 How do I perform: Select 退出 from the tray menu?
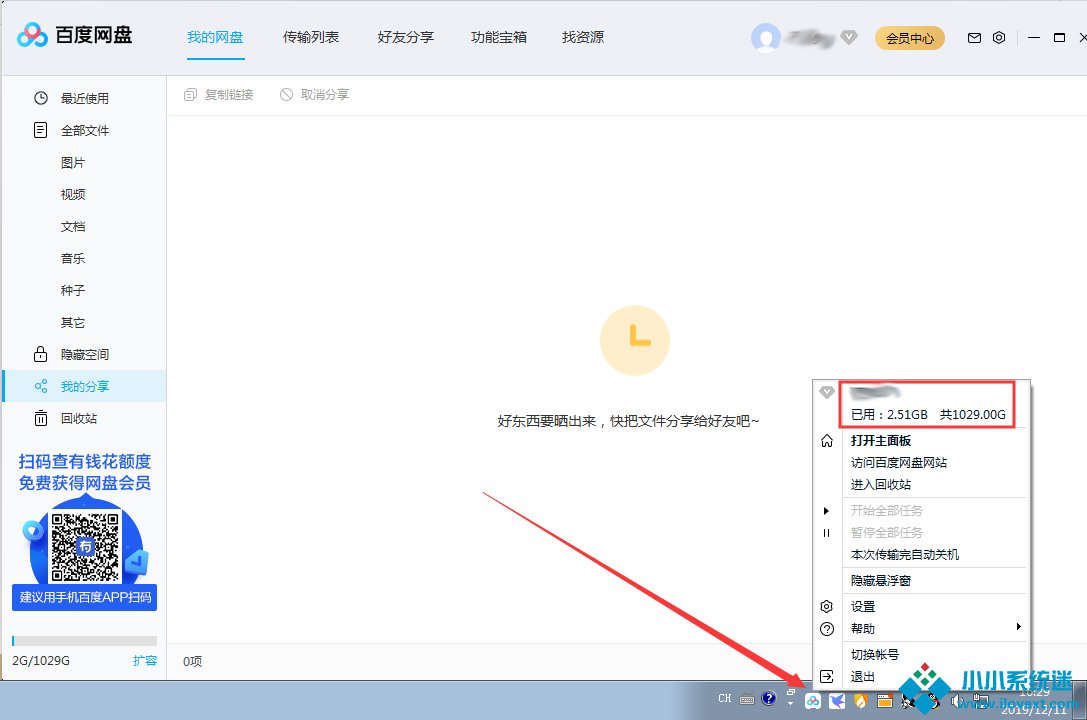click(x=862, y=677)
